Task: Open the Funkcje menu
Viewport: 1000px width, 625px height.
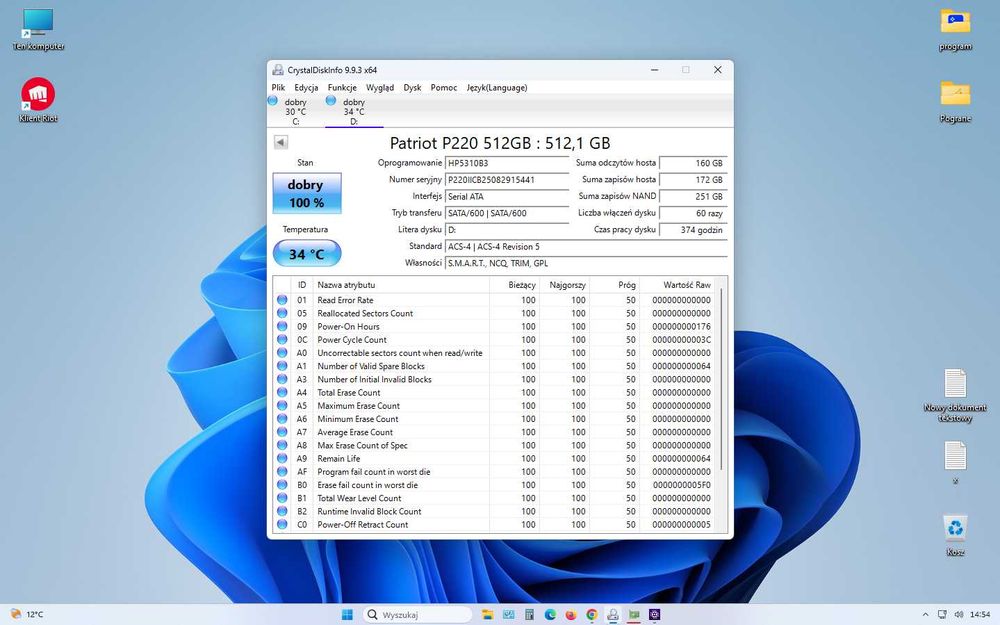Action: pyautogui.click(x=342, y=87)
